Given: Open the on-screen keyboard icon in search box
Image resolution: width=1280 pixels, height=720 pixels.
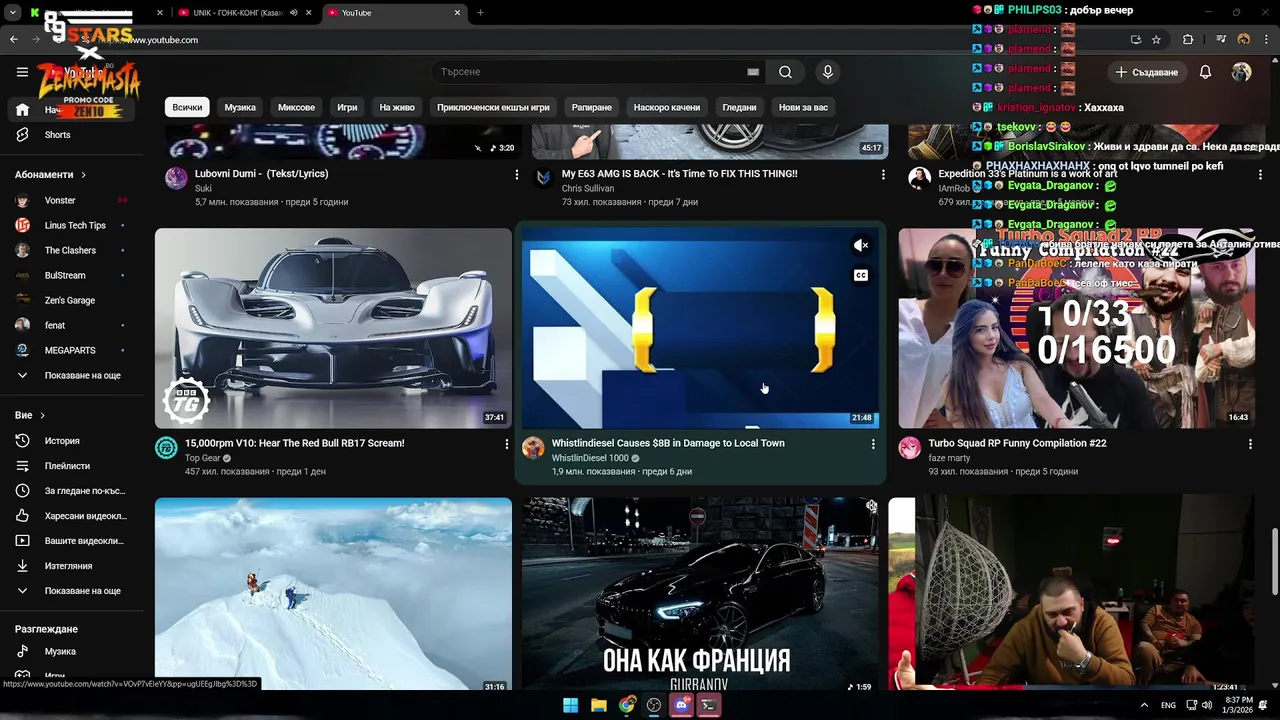Looking at the screenshot, I should point(753,72).
